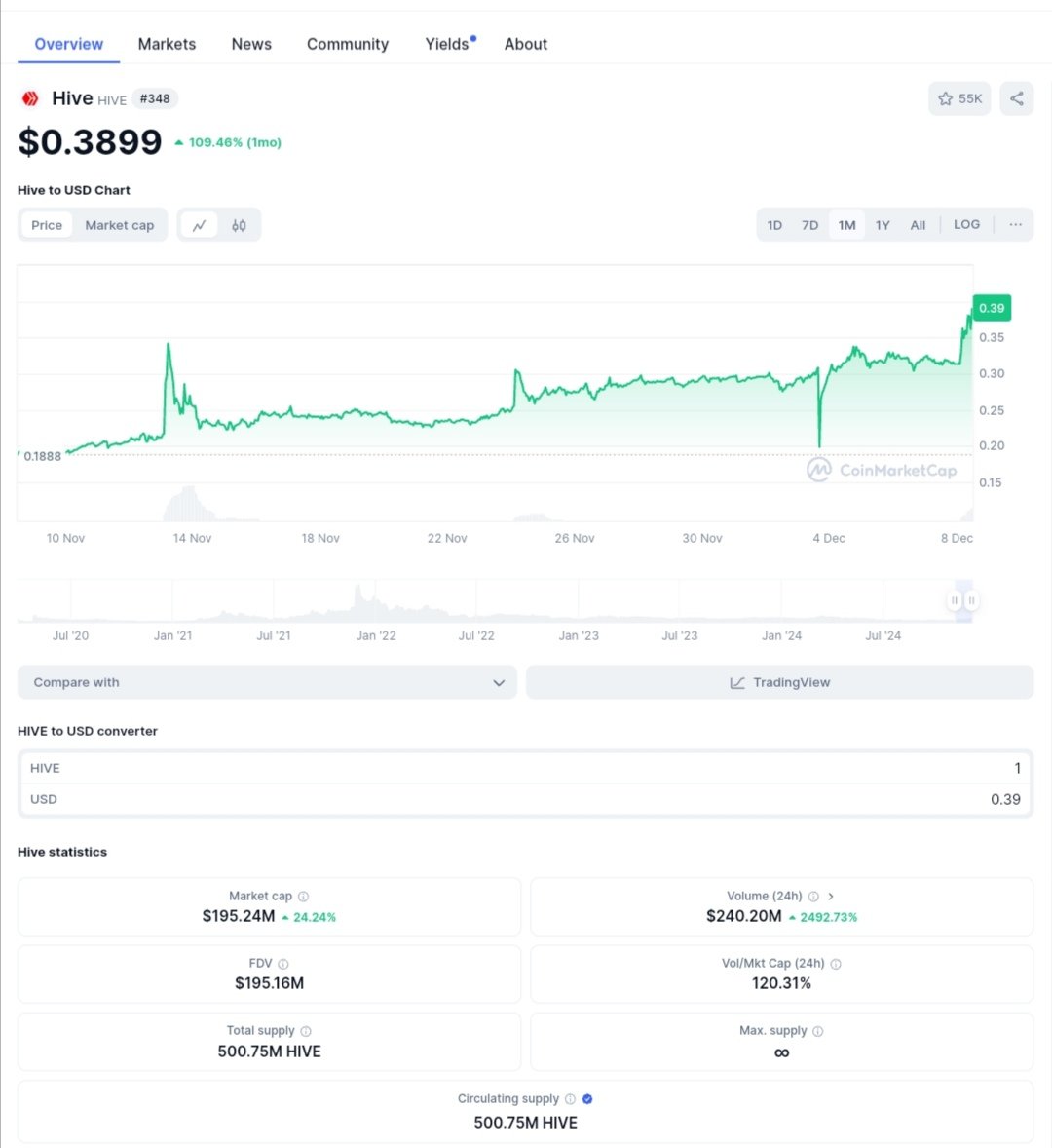
Task: View Market cap info tooltip icon
Action: point(302,896)
